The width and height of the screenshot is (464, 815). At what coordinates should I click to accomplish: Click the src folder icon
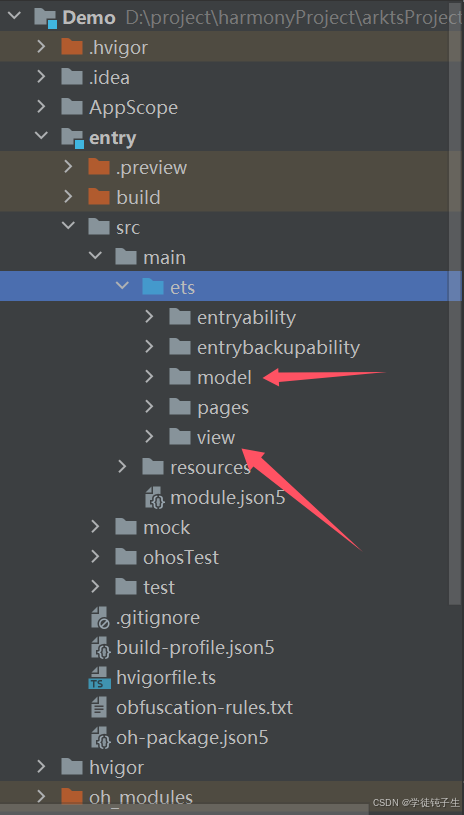point(99,227)
